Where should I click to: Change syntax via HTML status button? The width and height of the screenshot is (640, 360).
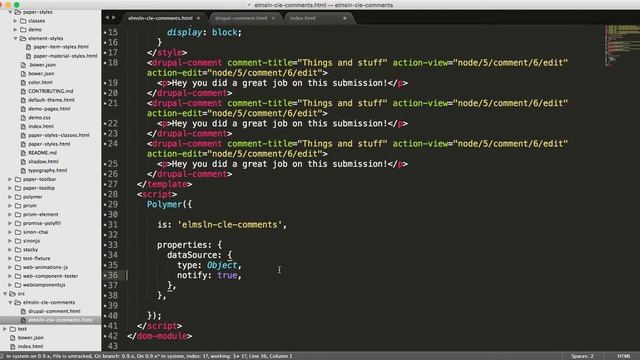tap(624, 356)
